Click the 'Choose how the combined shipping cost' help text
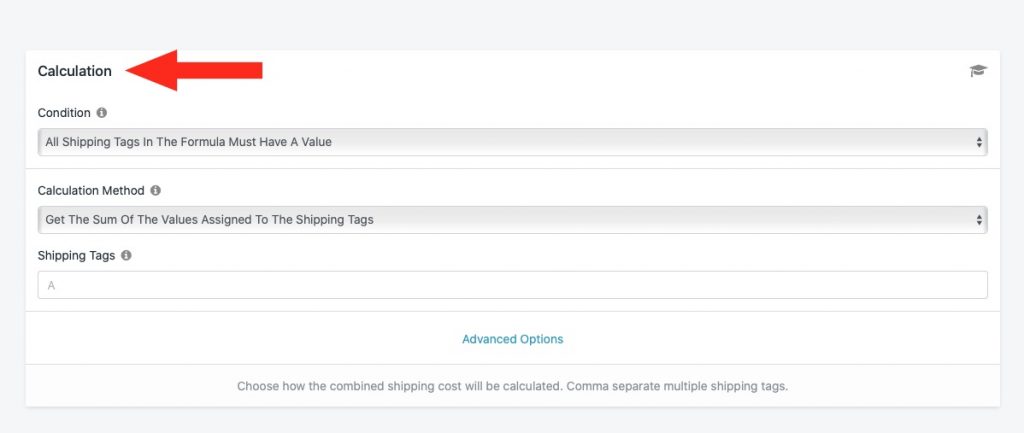 click(399, 386)
